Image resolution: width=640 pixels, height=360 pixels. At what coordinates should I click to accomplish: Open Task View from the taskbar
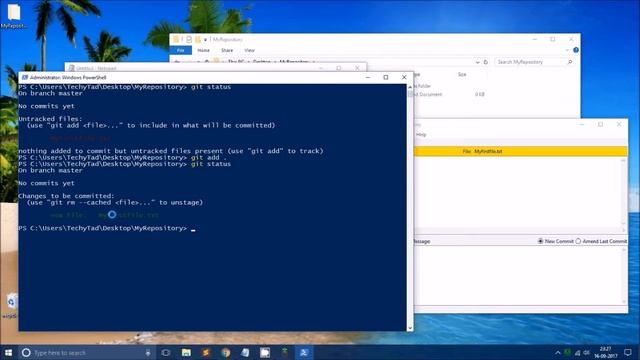tap(165, 353)
